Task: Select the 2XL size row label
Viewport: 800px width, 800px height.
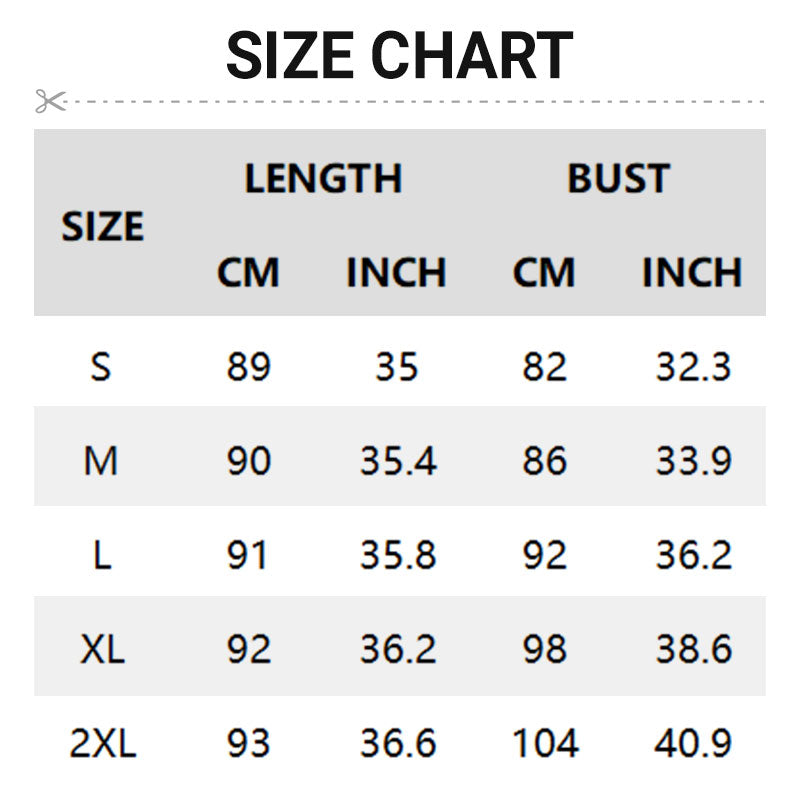Action: point(102,744)
